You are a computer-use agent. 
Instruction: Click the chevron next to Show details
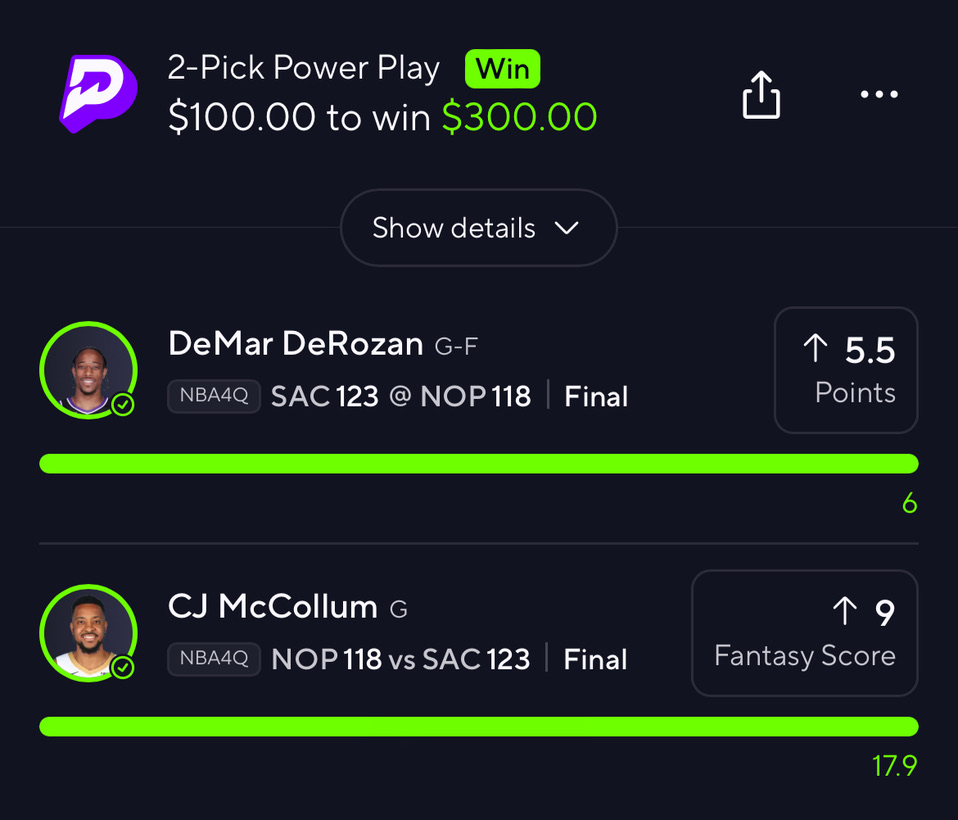pos(567,228)
